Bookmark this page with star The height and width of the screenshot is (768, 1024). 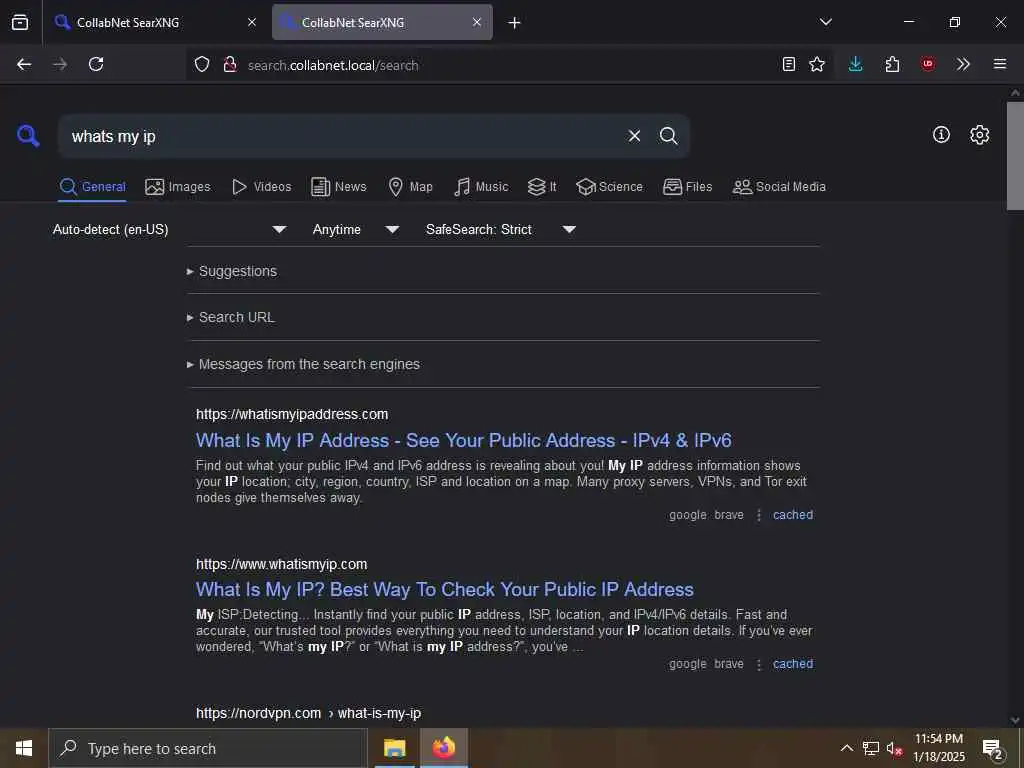coord(817,64)
